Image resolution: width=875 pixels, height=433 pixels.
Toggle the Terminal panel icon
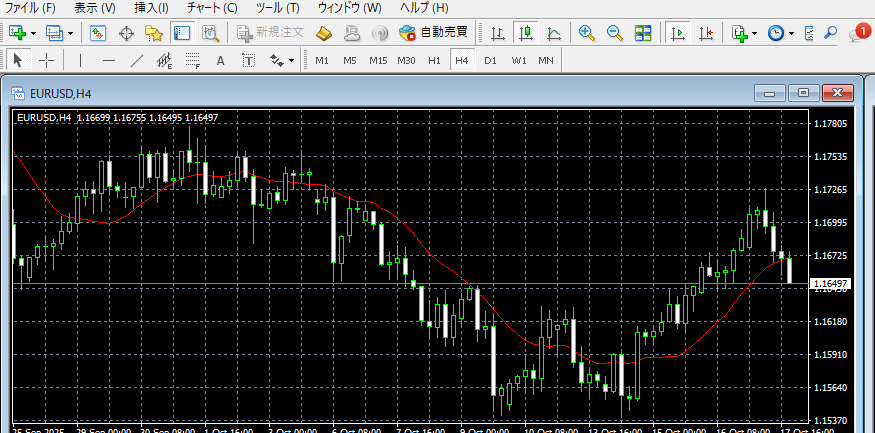pyautogui.click(x=182, y=33)
